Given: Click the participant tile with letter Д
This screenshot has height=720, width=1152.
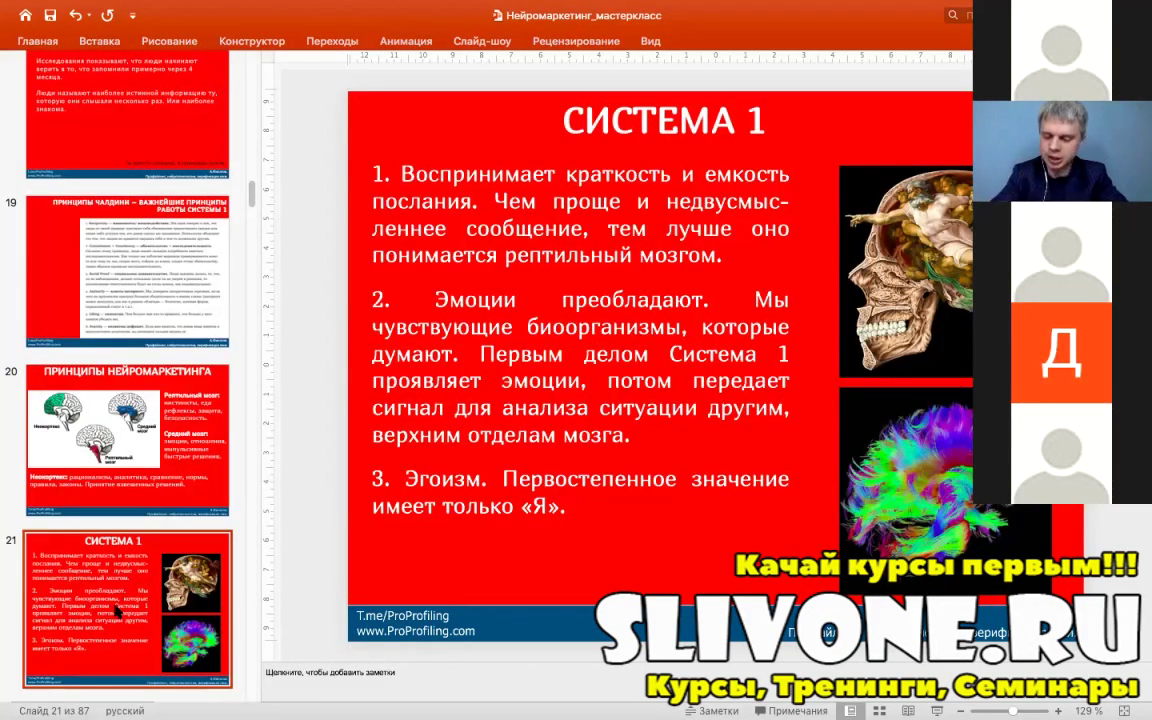Looking at the screenshot, I should pyautogui.click(x=1062, y=353).
